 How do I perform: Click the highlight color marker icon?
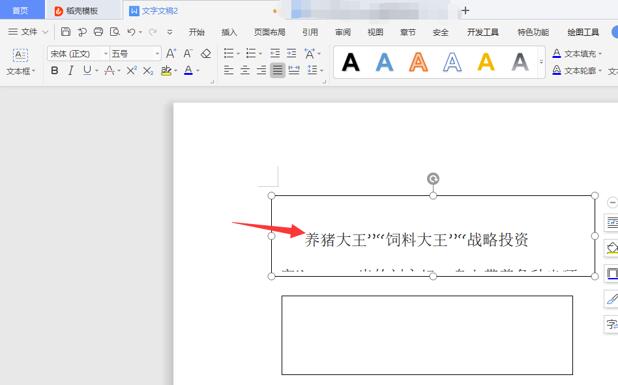(166, 71)
